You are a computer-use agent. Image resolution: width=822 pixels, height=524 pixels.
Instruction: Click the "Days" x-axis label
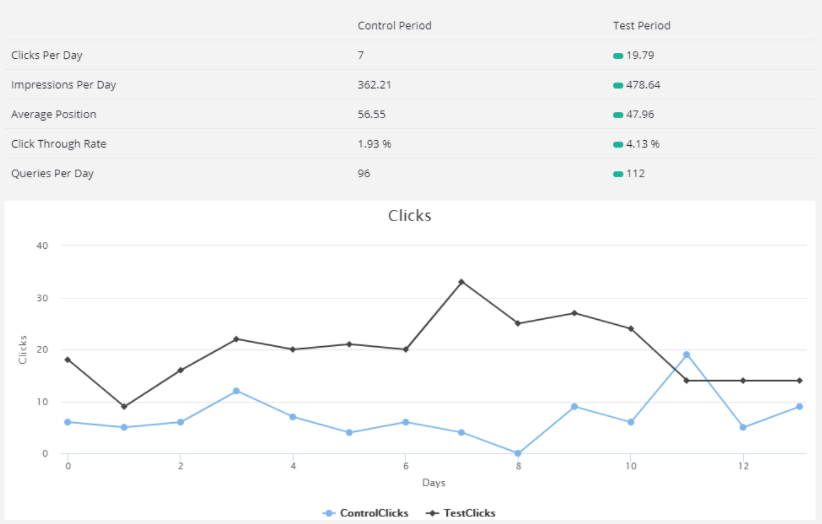pos(433,483)
